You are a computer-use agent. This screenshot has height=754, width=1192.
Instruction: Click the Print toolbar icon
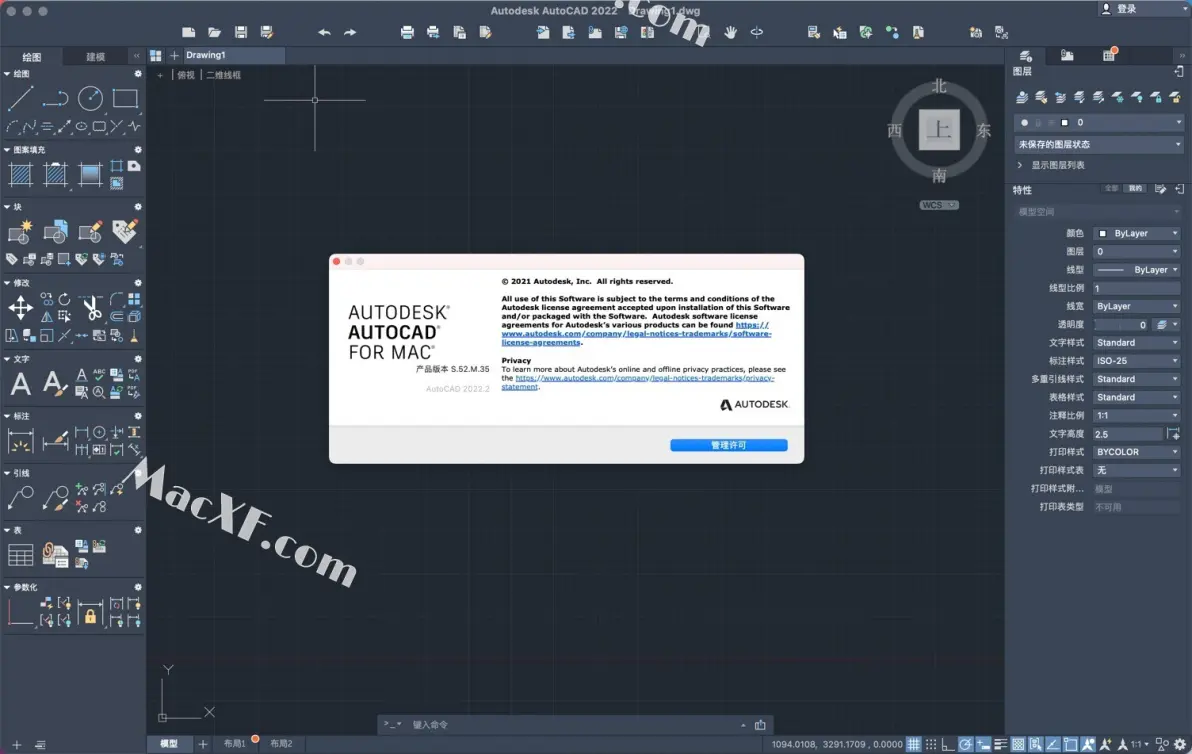point(407,32)
